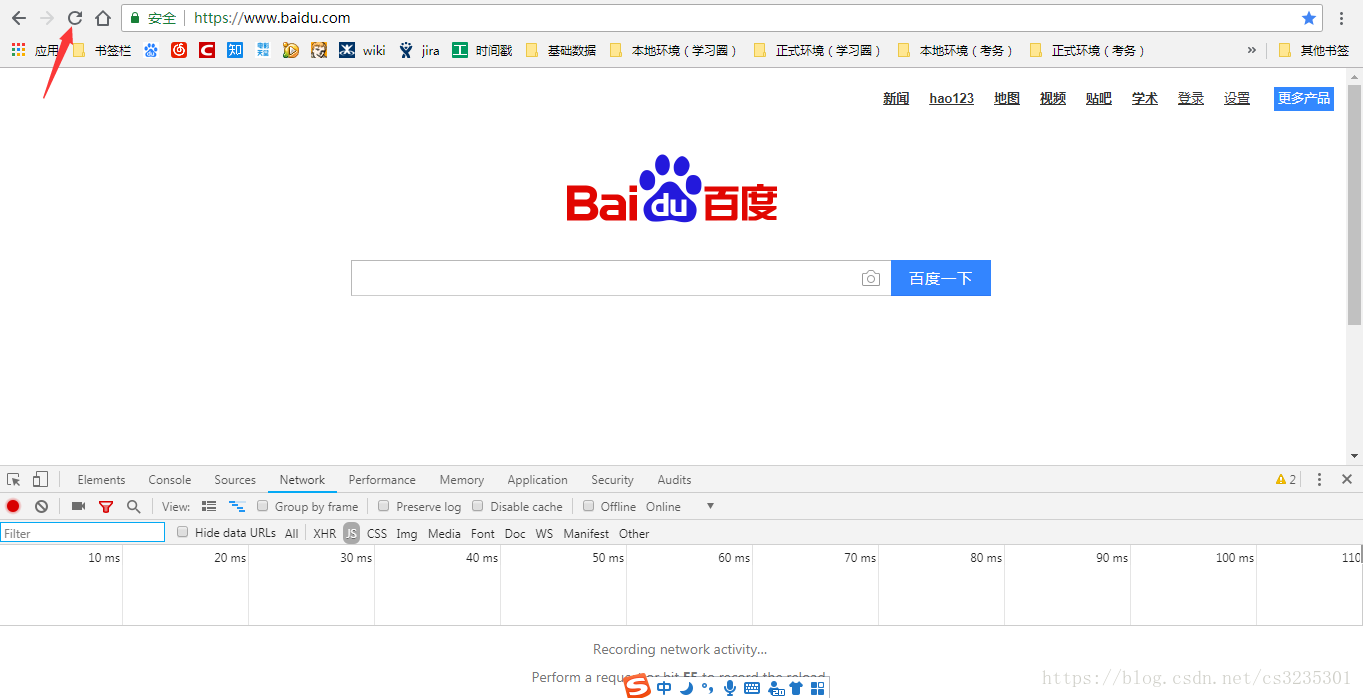This screenshot has height=698, width=1363.
Task: Select the All filter type
Action: click(x=291, y=534)
